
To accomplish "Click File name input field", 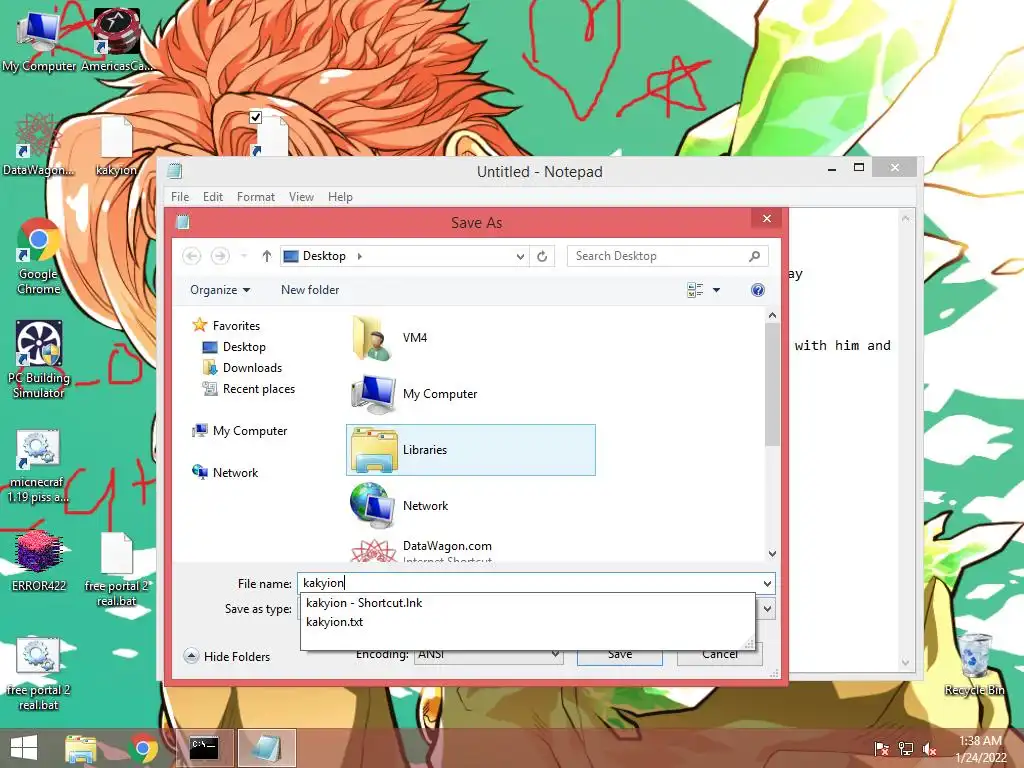I will pos(529,583).
